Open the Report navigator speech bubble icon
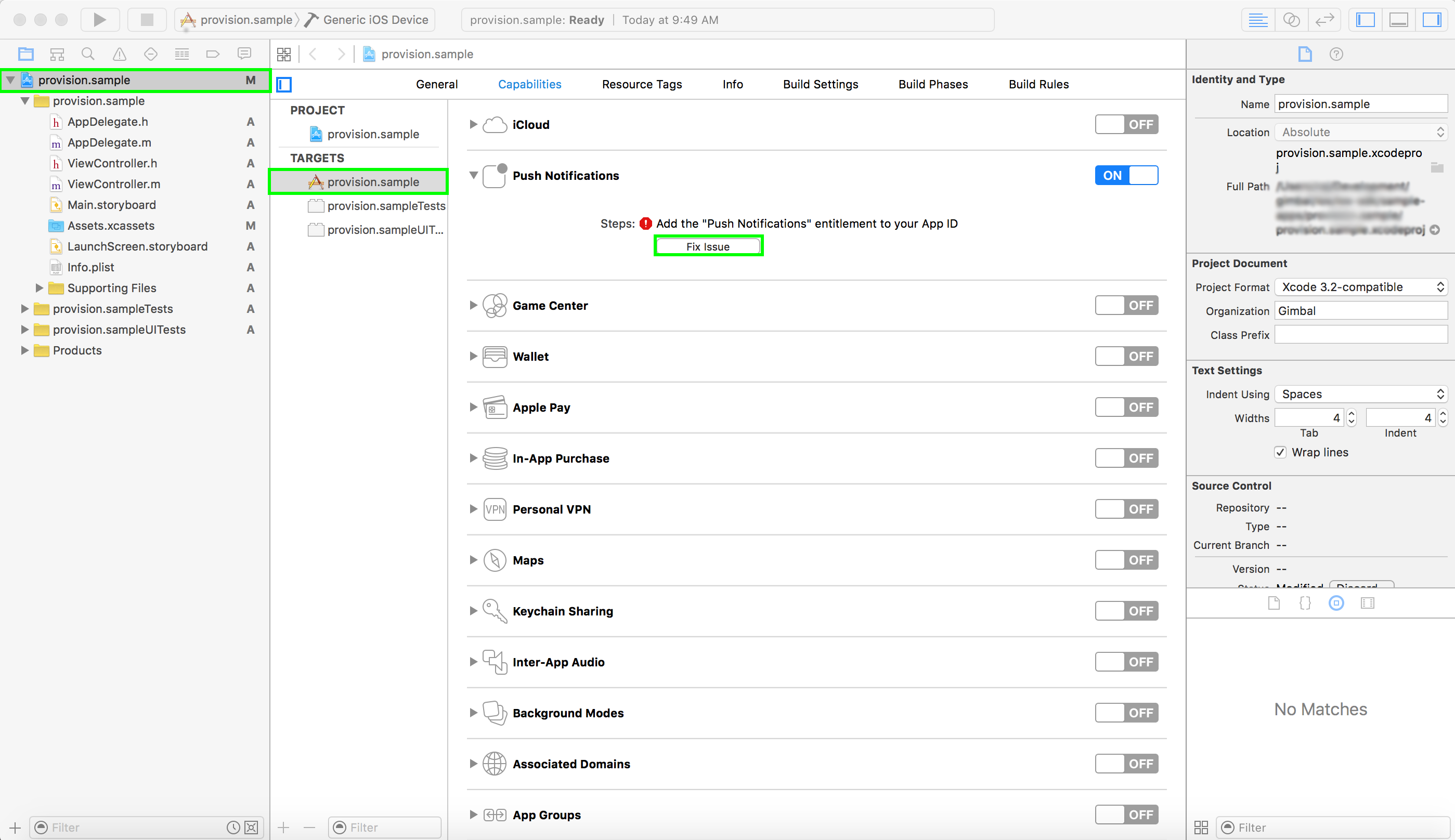 tap(244, 54)
